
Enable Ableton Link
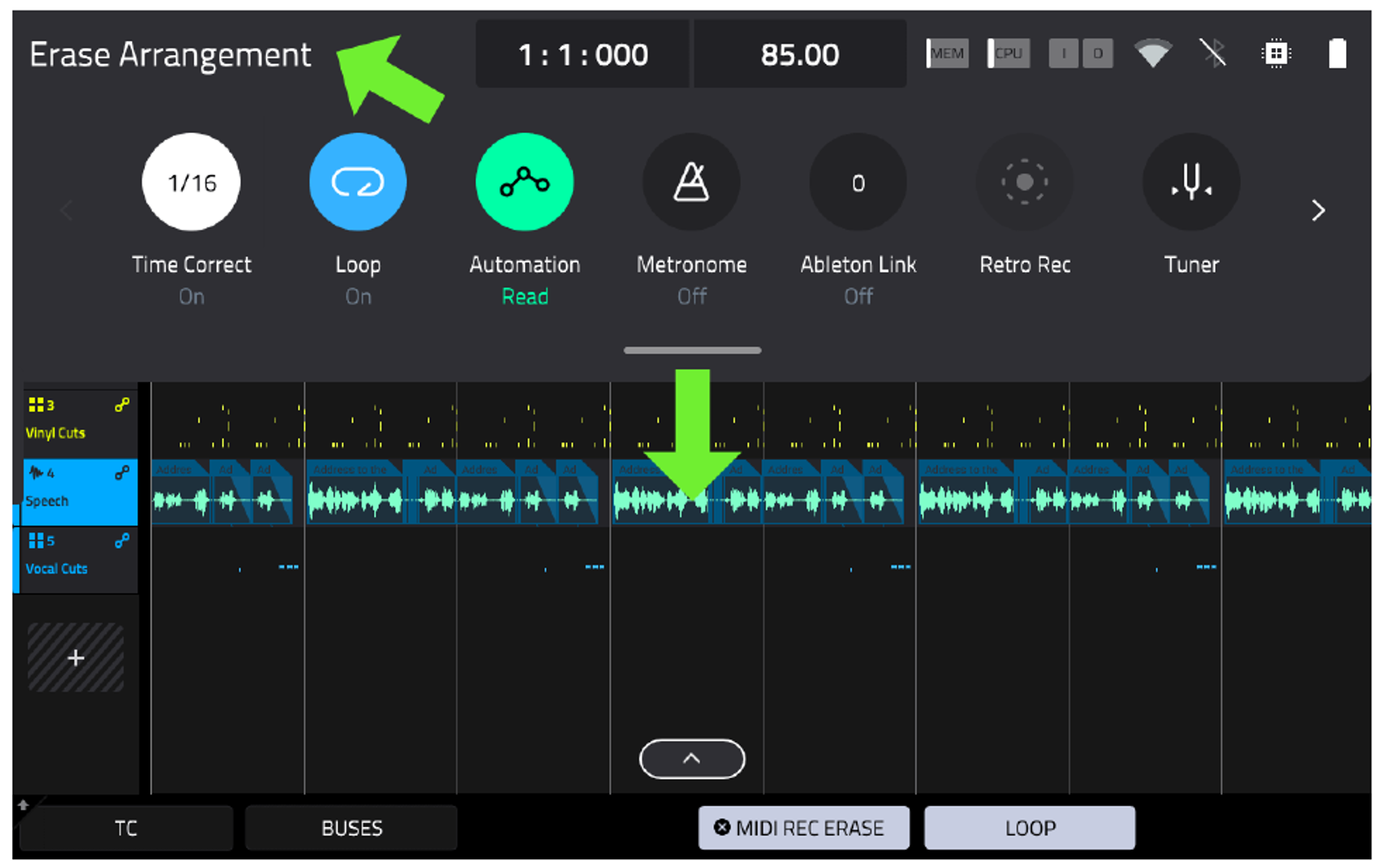(858, 182)
